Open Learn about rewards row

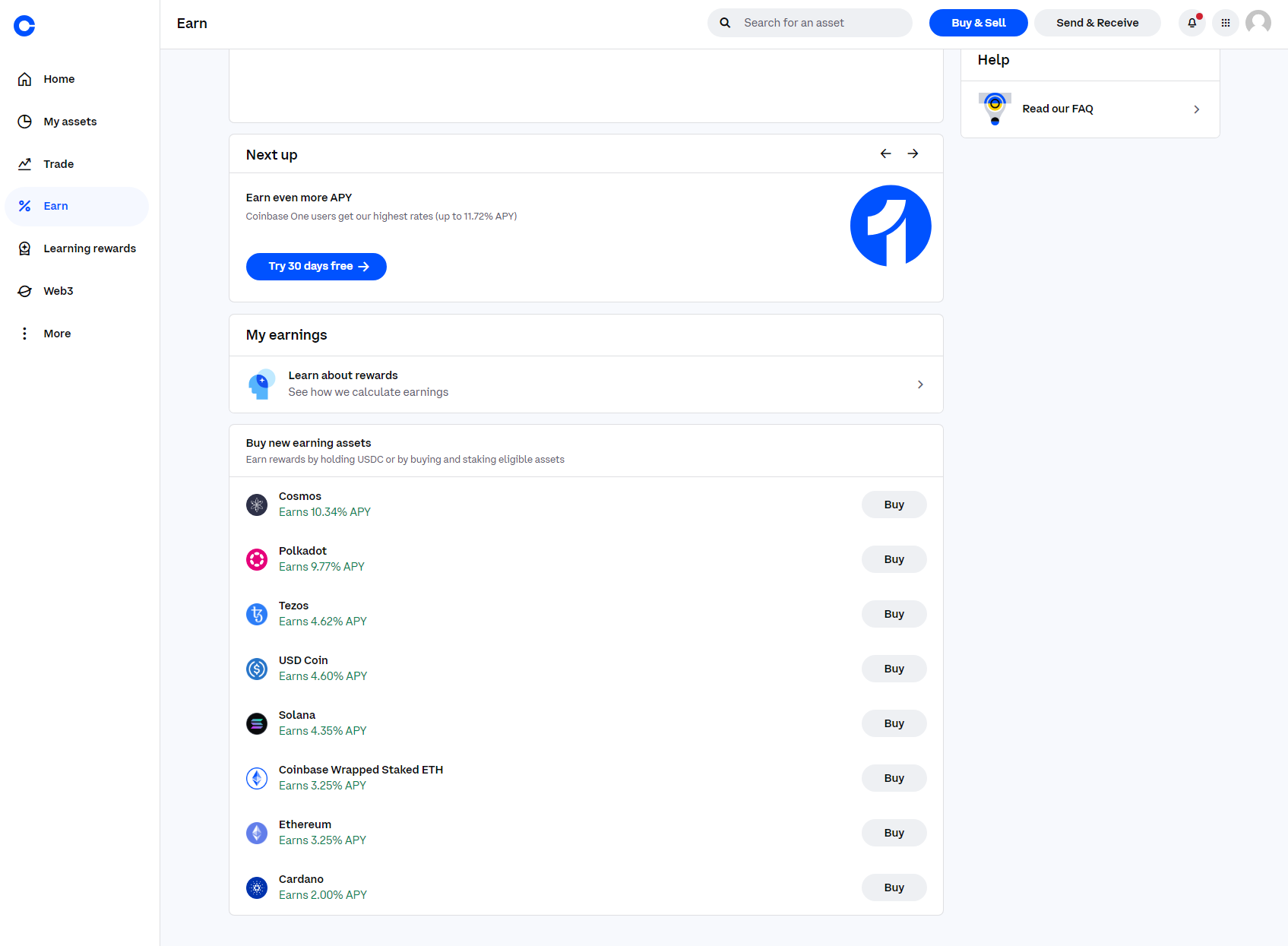[x=586, y=384]
